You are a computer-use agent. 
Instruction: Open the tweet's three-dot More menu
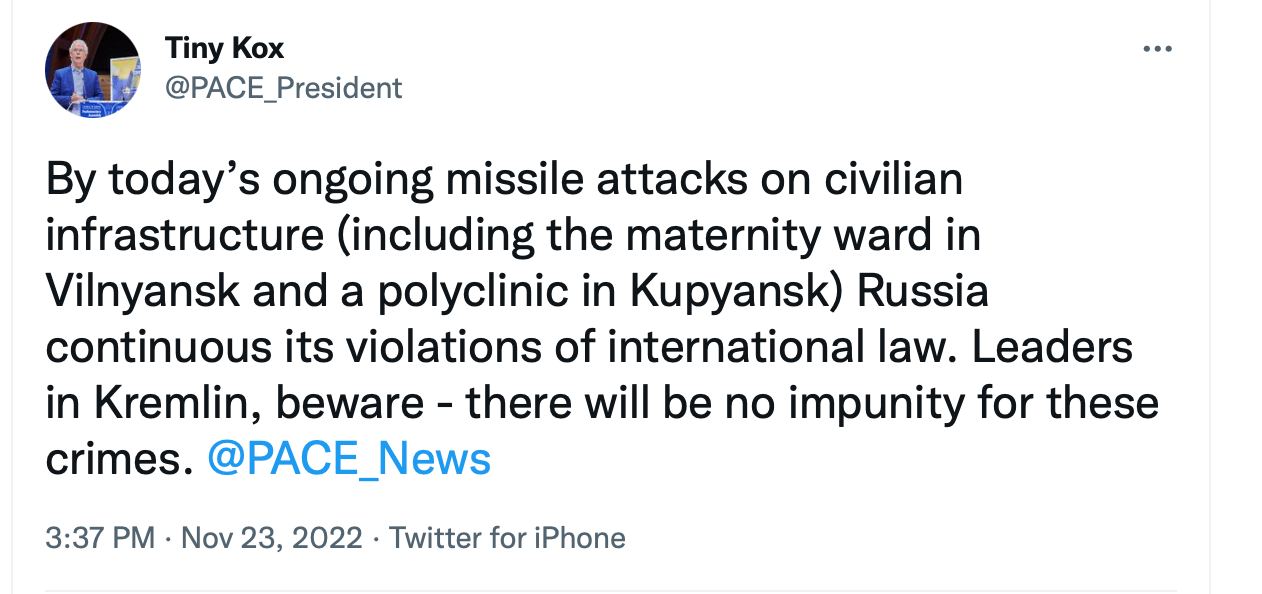(x=1157, y=48)
